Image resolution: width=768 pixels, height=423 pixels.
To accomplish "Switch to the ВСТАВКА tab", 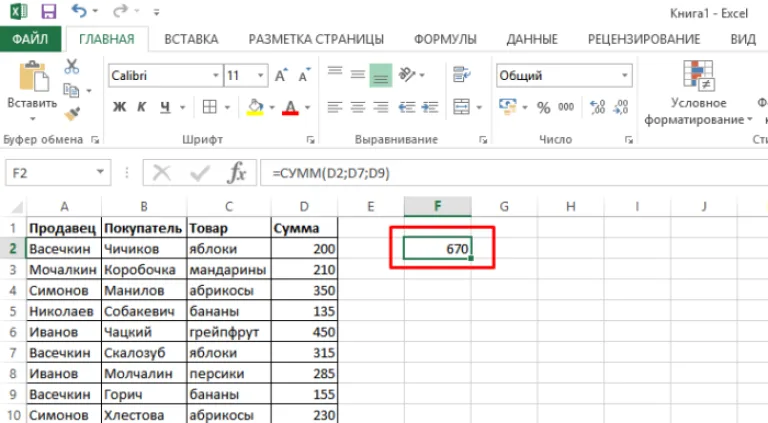I will click(191, 39).
